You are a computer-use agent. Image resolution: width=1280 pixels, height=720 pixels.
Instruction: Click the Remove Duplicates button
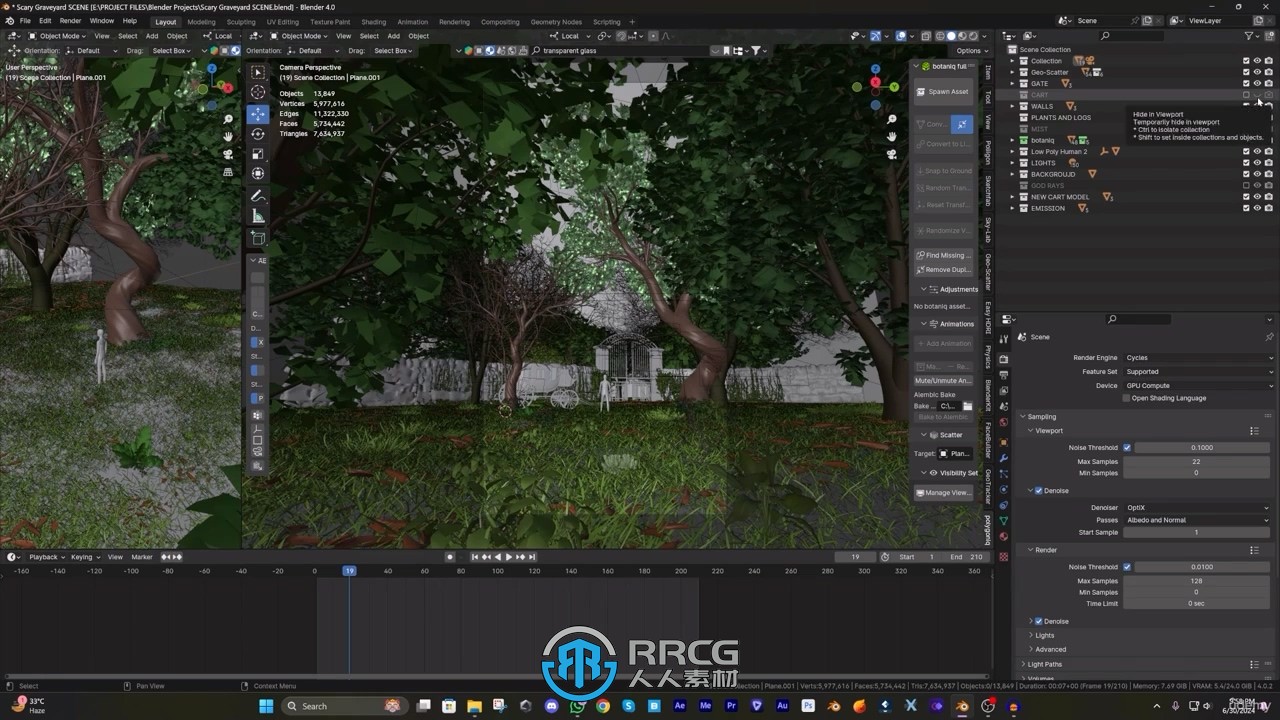943,269
